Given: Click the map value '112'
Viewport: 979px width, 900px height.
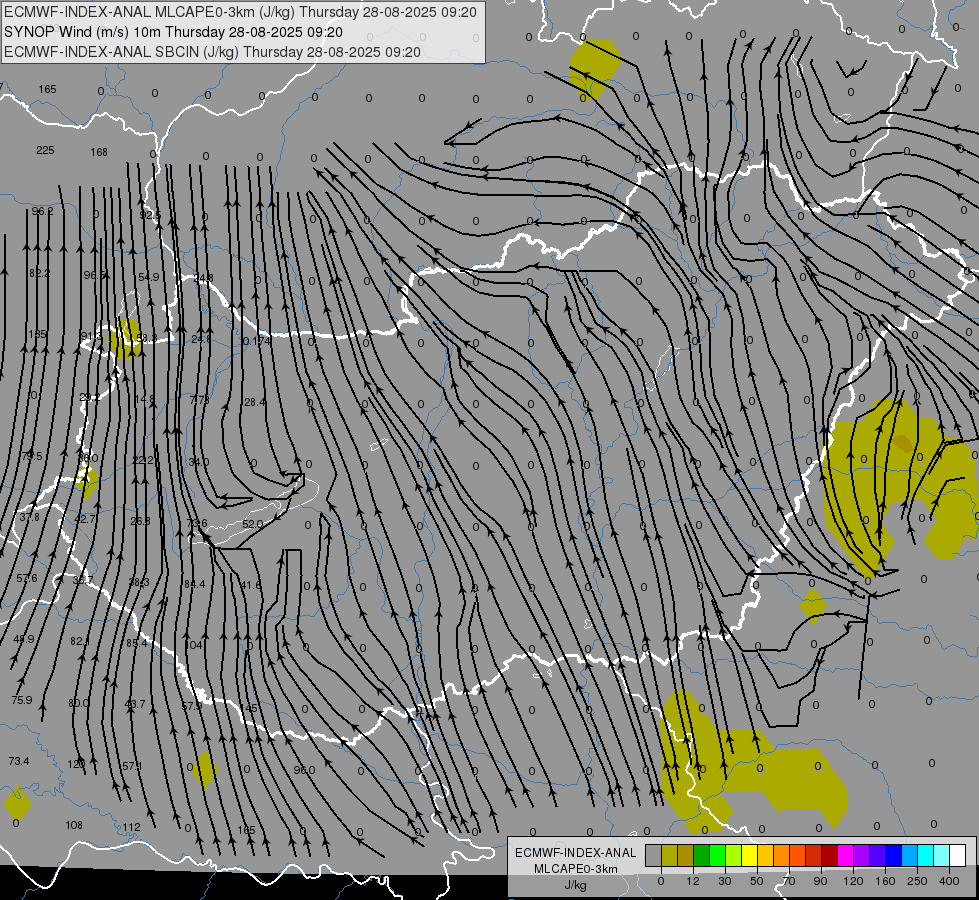Looking at the screenshot, I should pyautogui.click(x=131, y=827).
